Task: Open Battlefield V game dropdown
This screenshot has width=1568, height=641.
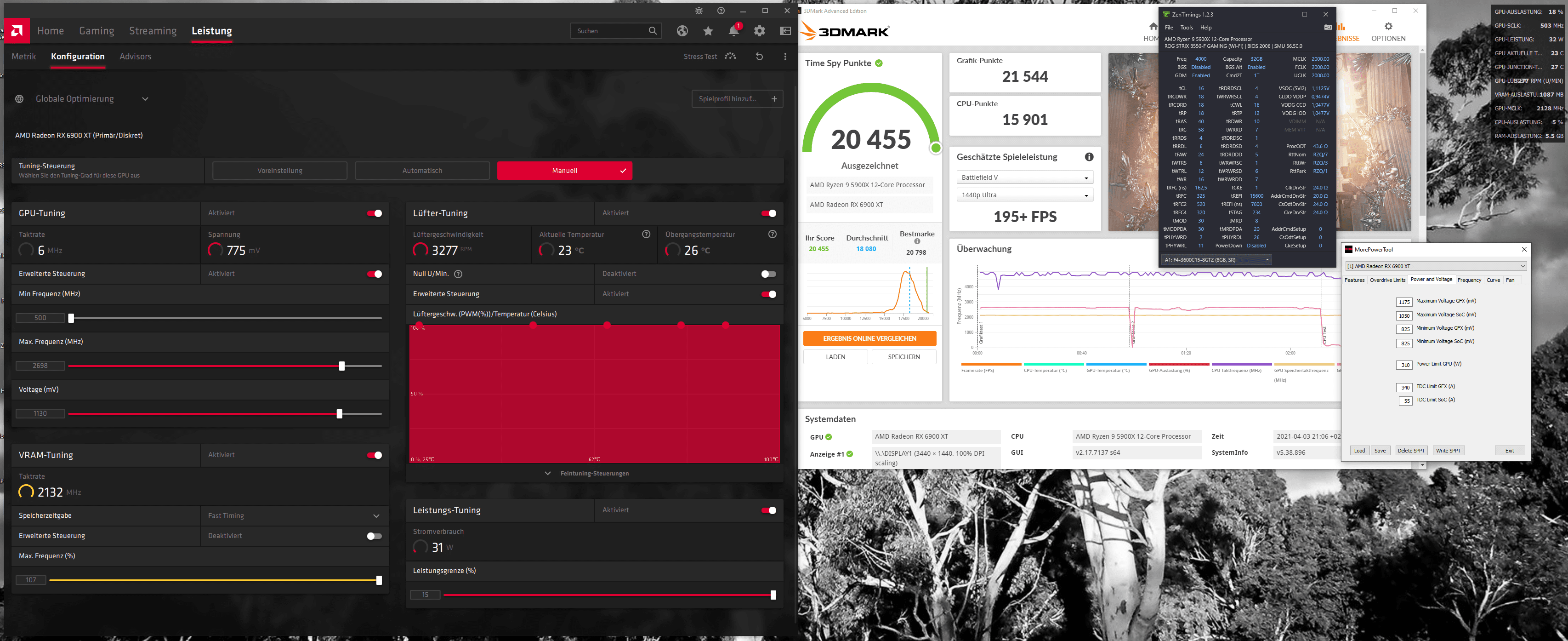Action: pyautogui.click(x=1024, y=177)
